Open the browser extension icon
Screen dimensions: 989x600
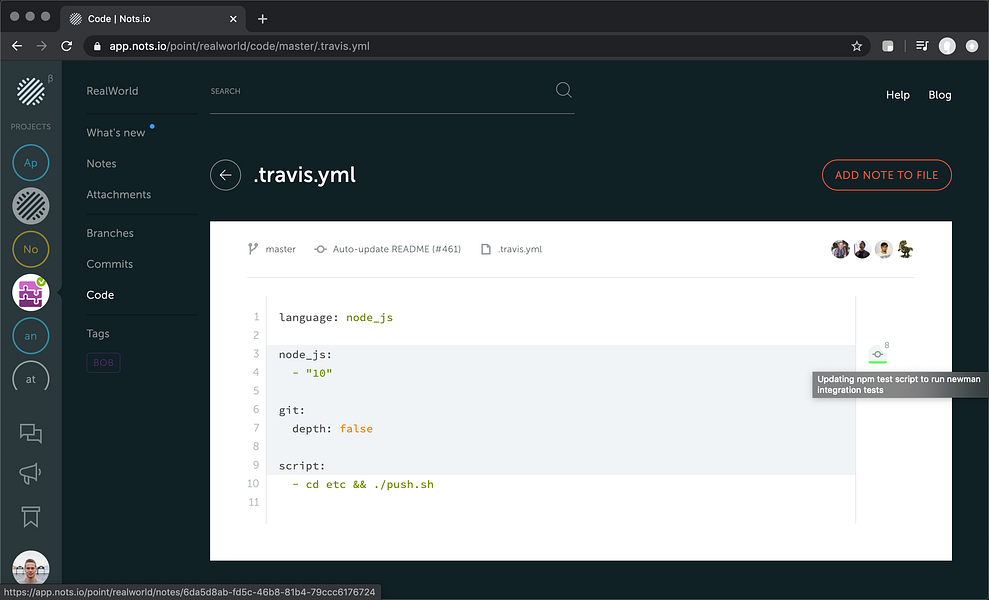887,46
